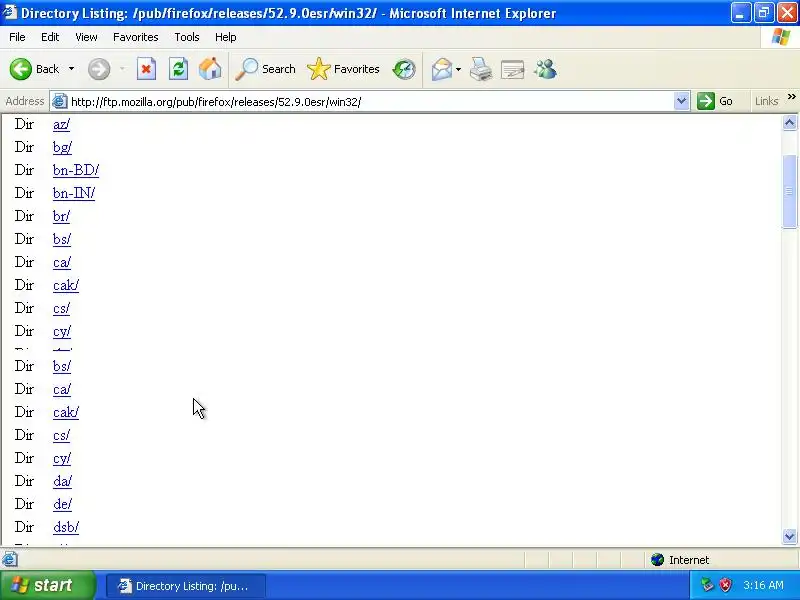Click the Dir text beside bn-BD/

[24, 170]
